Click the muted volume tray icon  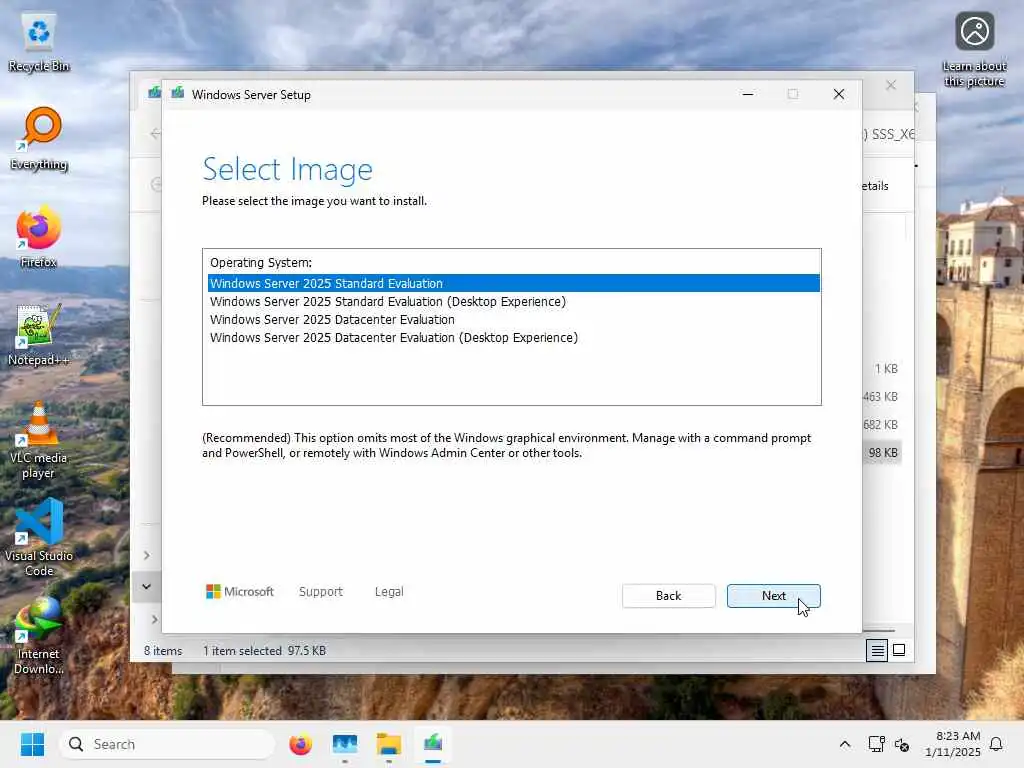coord(902,744)
